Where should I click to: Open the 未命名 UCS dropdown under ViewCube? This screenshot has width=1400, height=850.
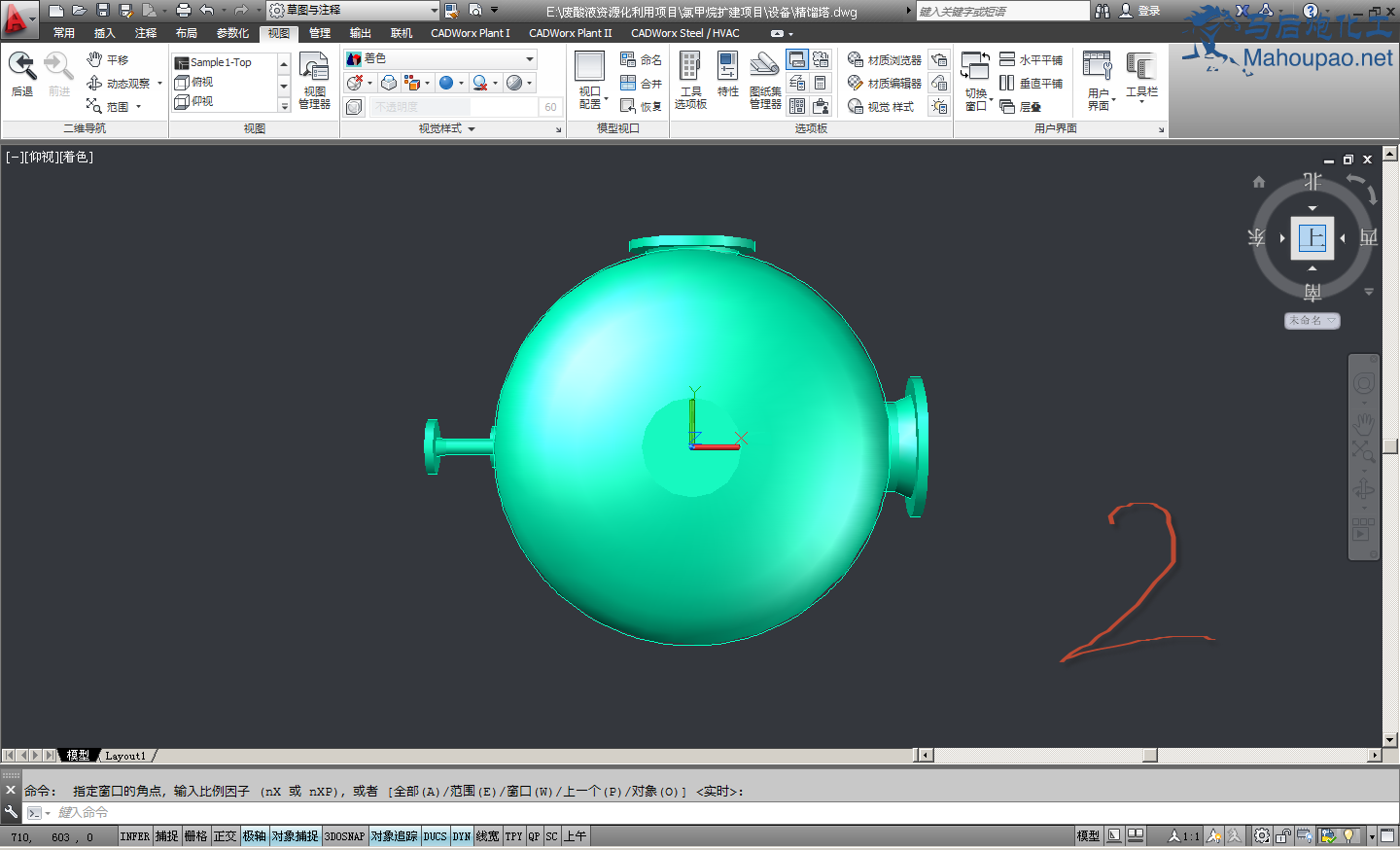pyautogui.click(x=1312, y=321)
